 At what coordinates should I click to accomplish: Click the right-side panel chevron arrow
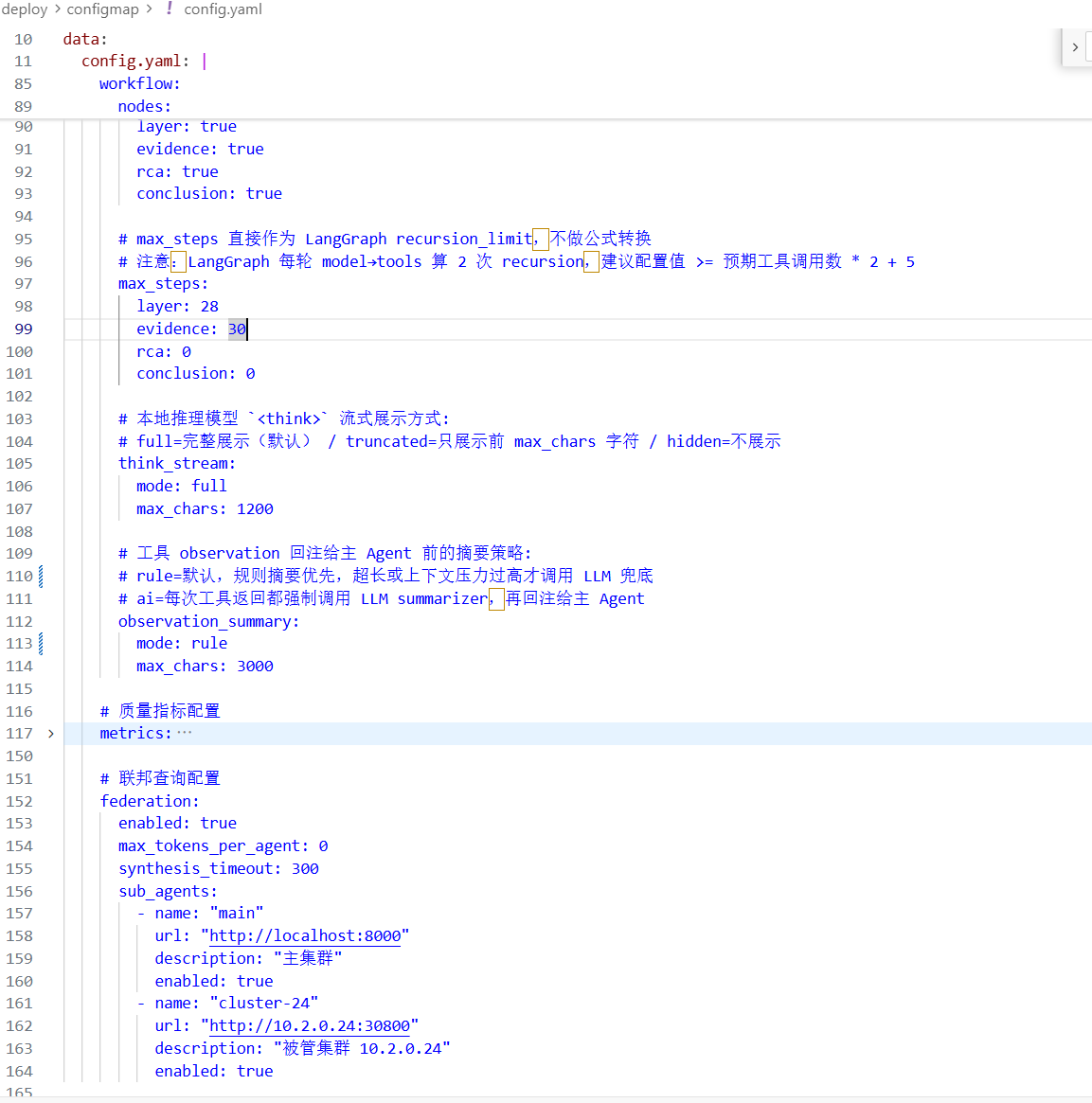pyautogui.click(x=1075, y=47)
